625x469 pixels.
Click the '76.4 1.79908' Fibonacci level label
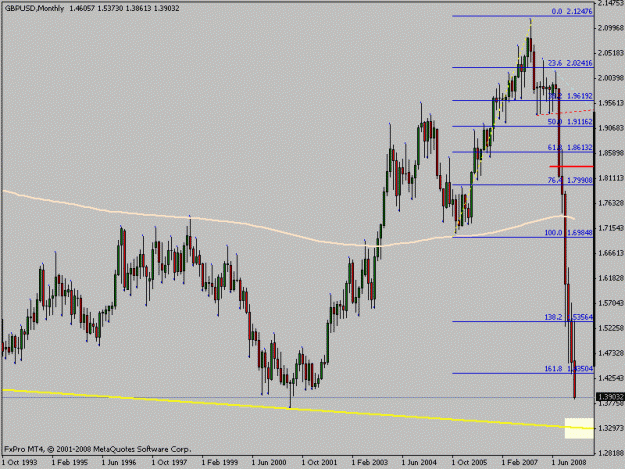coord(570,180)
